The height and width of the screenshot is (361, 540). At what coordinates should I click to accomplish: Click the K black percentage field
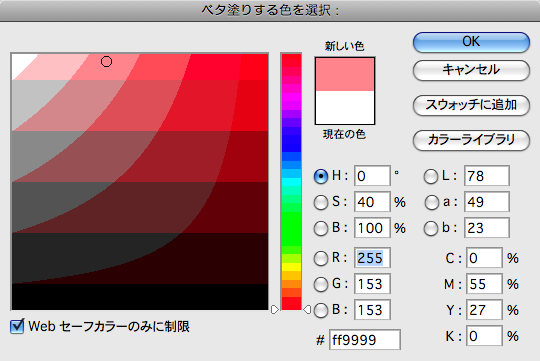[x=484, y=336]
